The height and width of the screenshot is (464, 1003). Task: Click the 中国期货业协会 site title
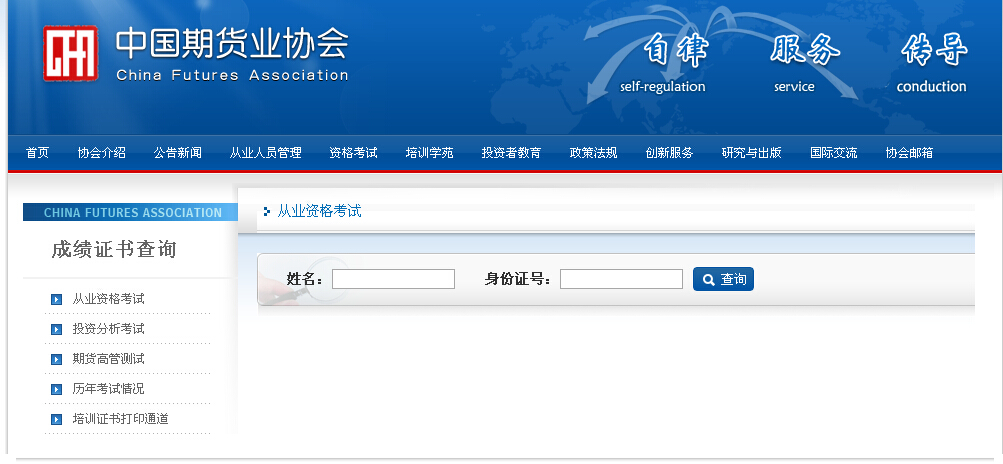pos(232,44)
